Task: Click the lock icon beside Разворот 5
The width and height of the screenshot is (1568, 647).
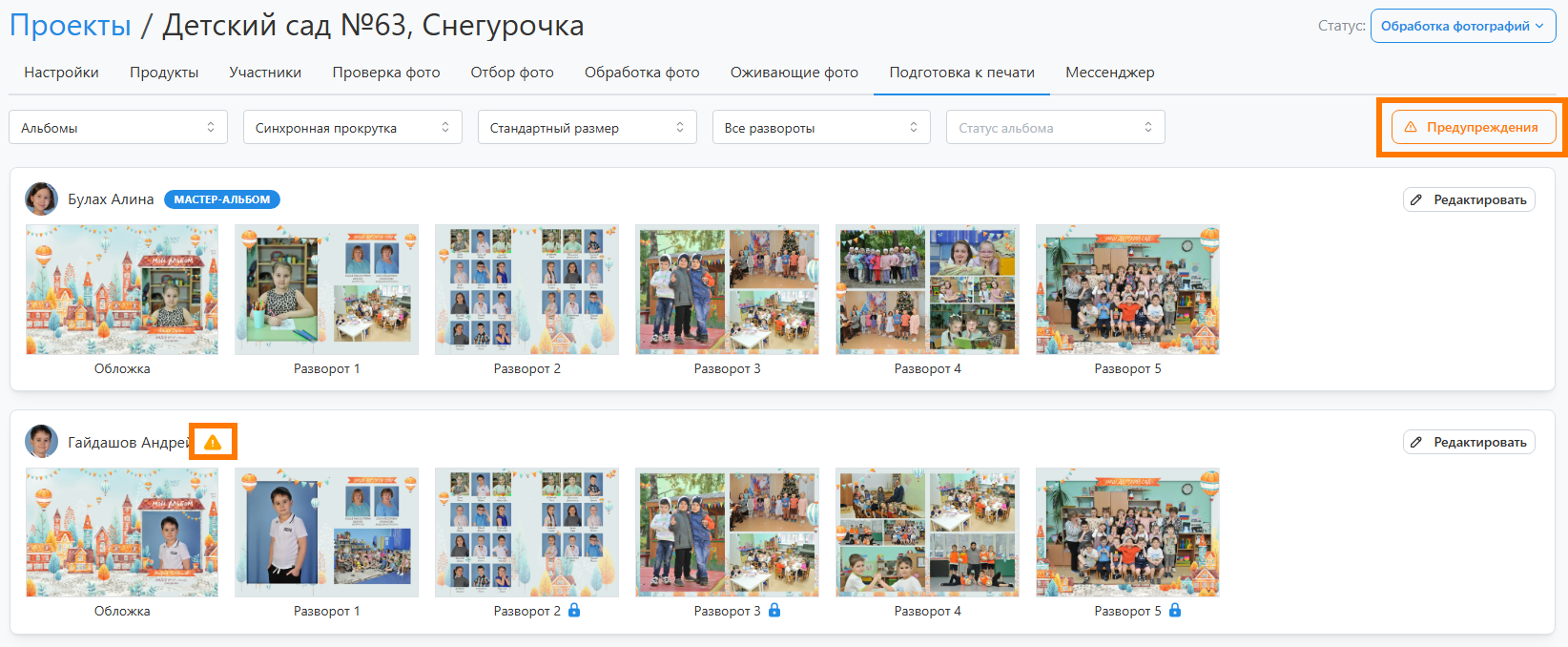Action: tap(1175, 610)
